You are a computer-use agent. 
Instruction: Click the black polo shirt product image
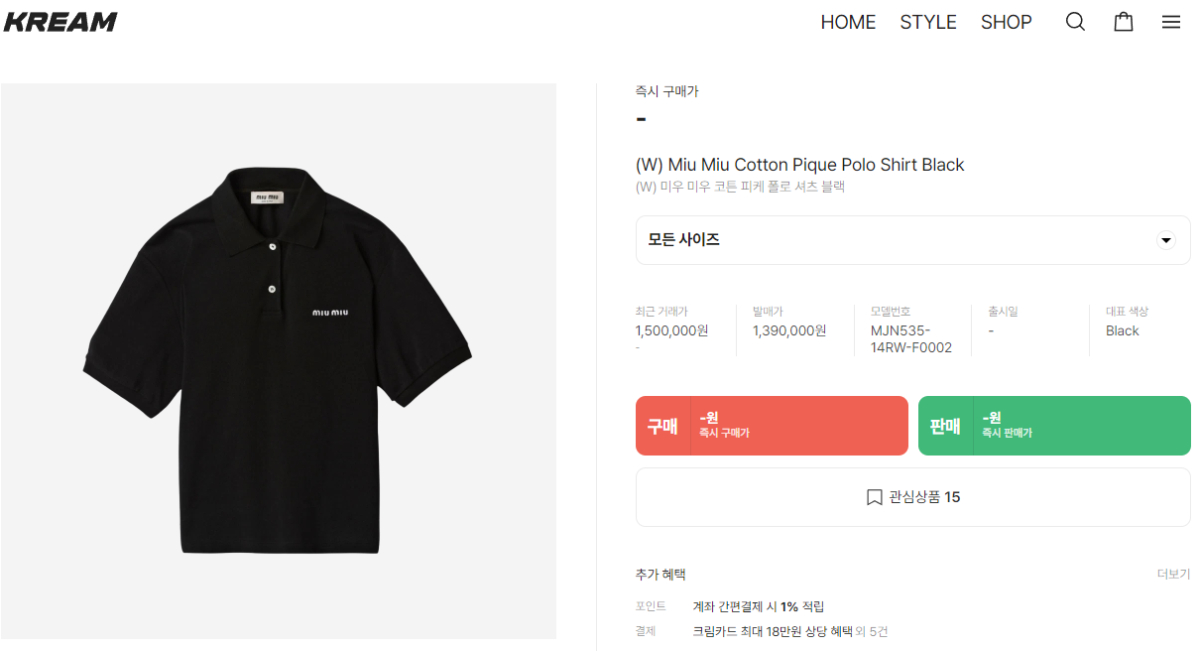[x=278, y=360]
